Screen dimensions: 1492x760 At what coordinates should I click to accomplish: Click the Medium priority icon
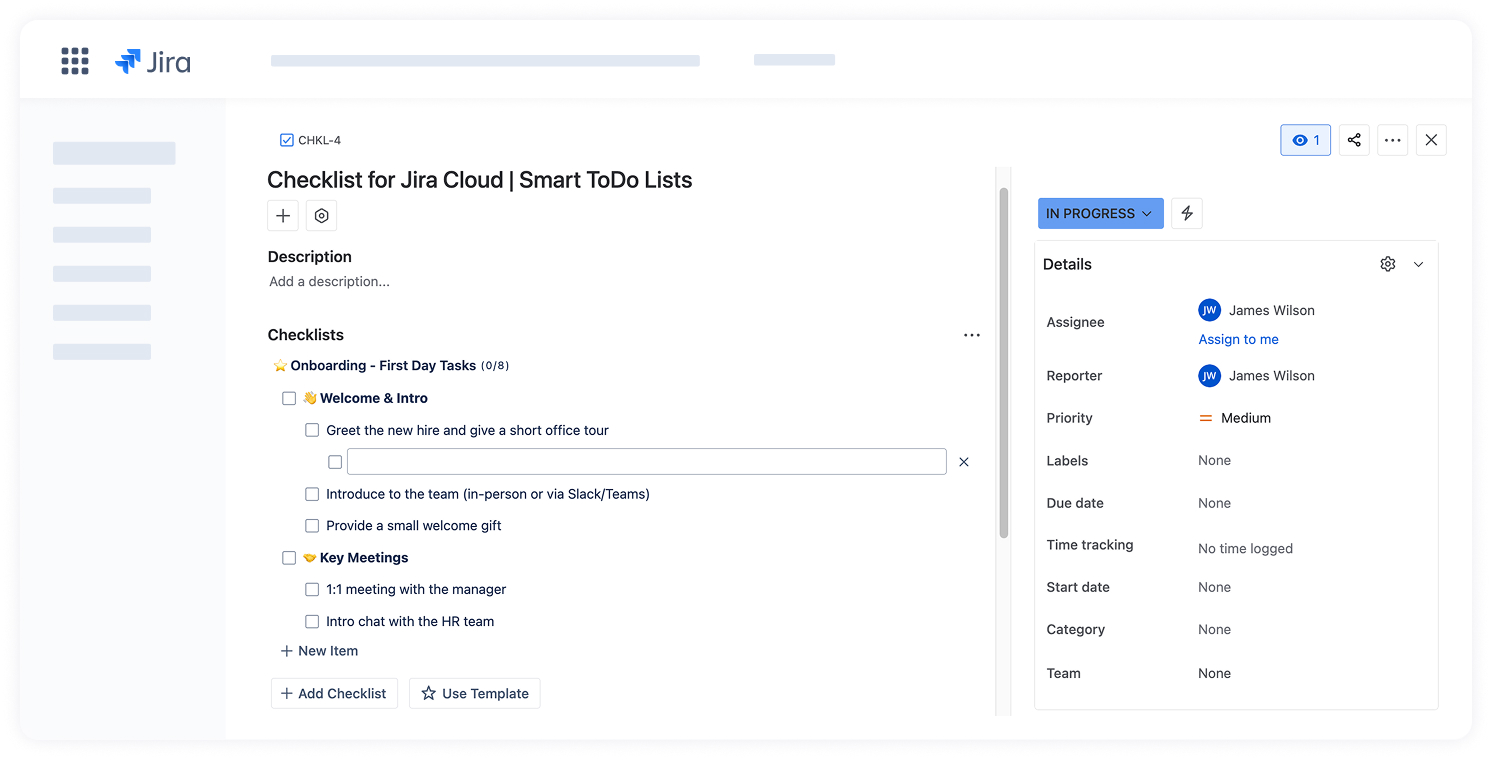coord(1206,418)
